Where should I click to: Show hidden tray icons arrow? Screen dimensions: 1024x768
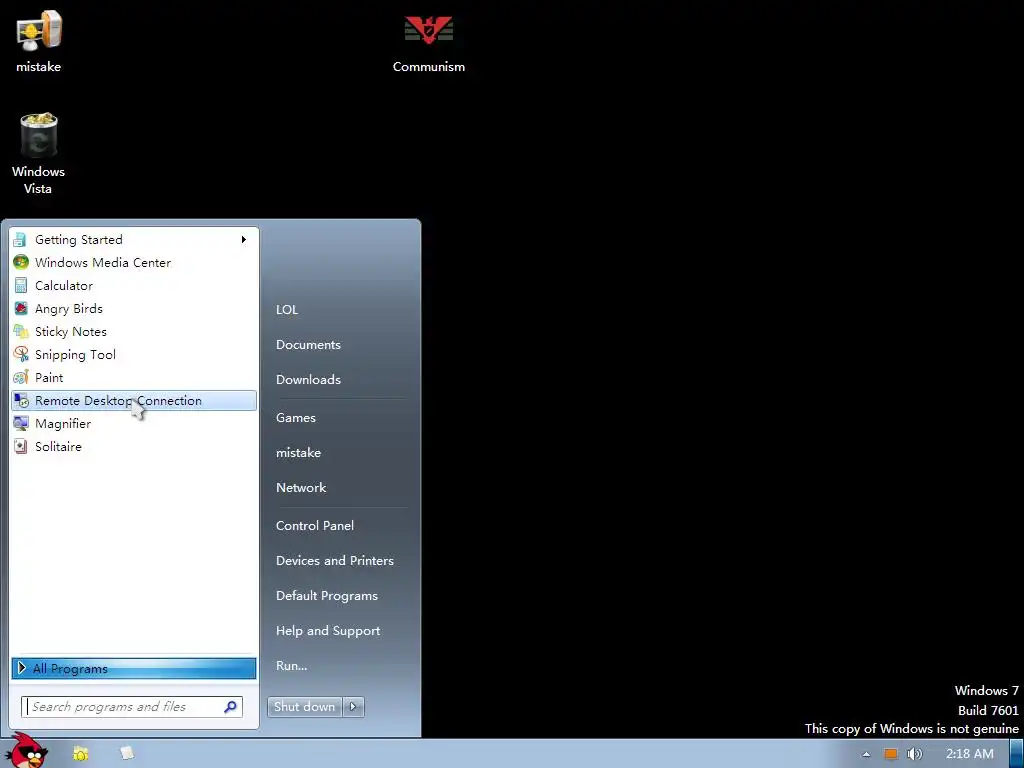coord(866,754)
